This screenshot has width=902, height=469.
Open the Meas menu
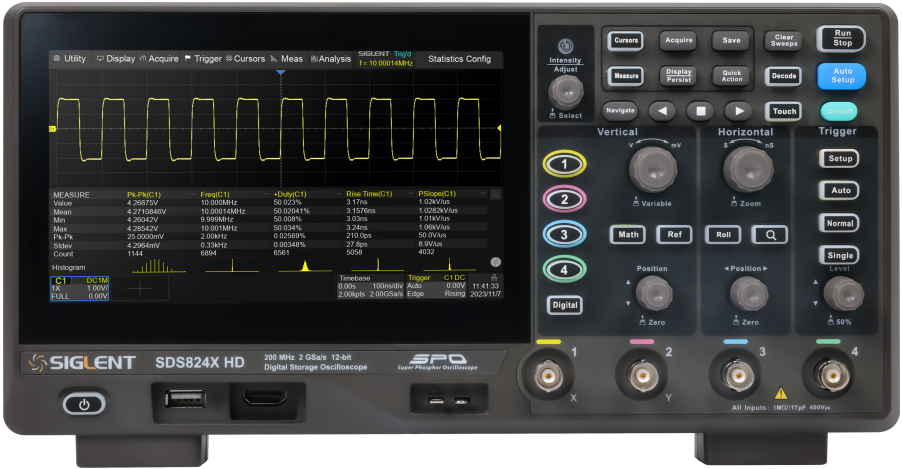[286, 59]
